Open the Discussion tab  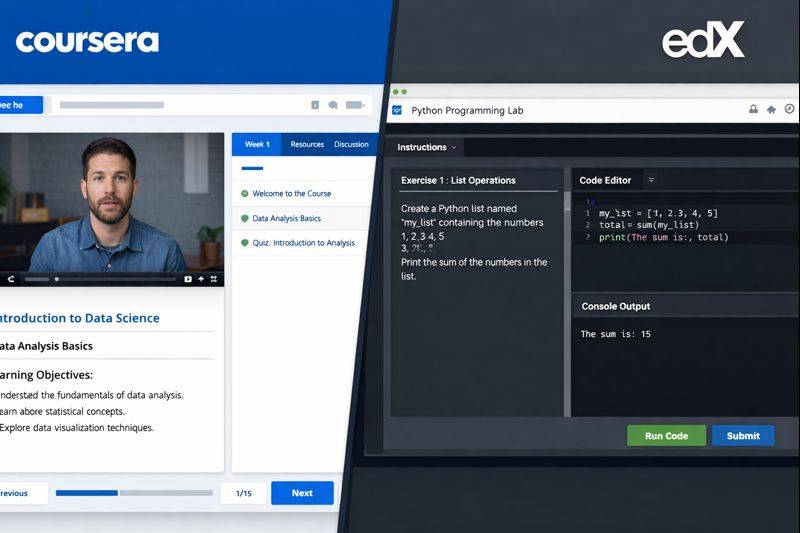pos(351,144)
